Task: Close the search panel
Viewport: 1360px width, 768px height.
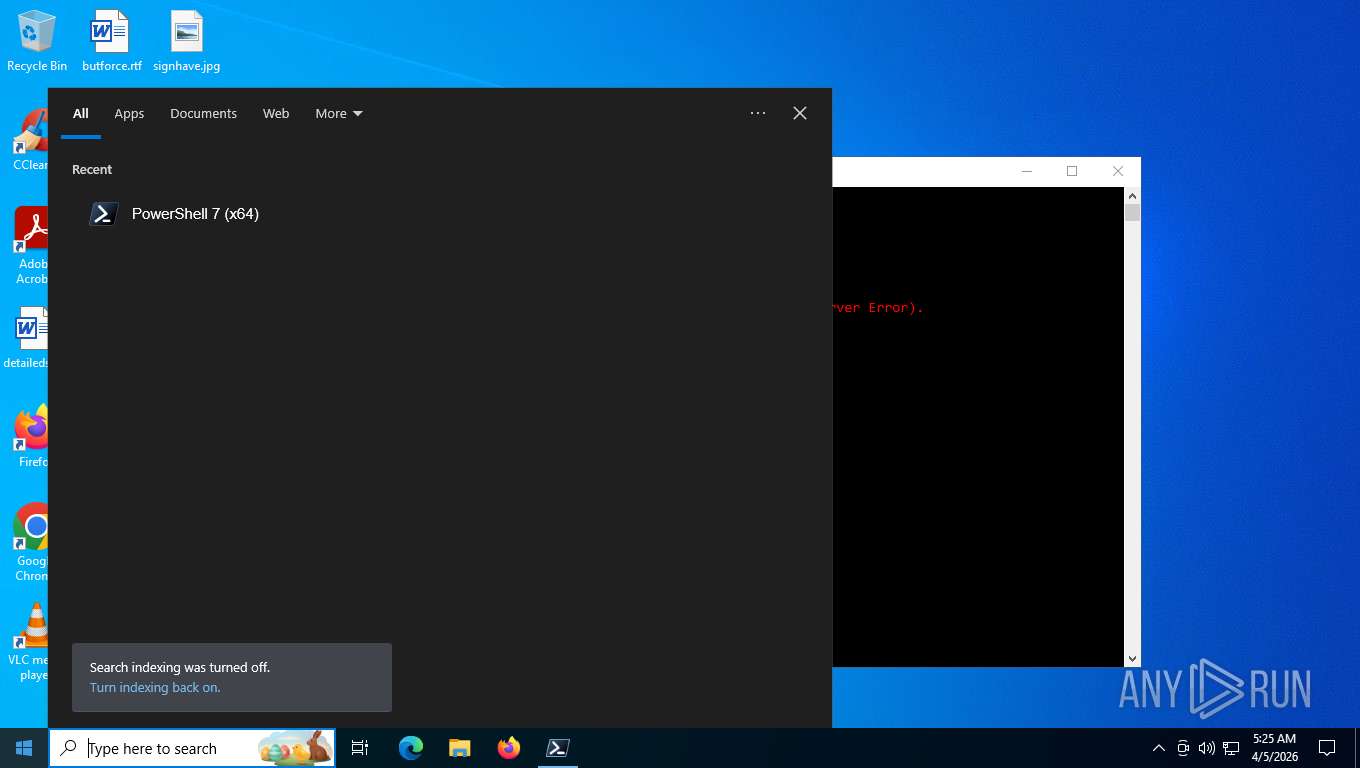Action: coord(800,113)
